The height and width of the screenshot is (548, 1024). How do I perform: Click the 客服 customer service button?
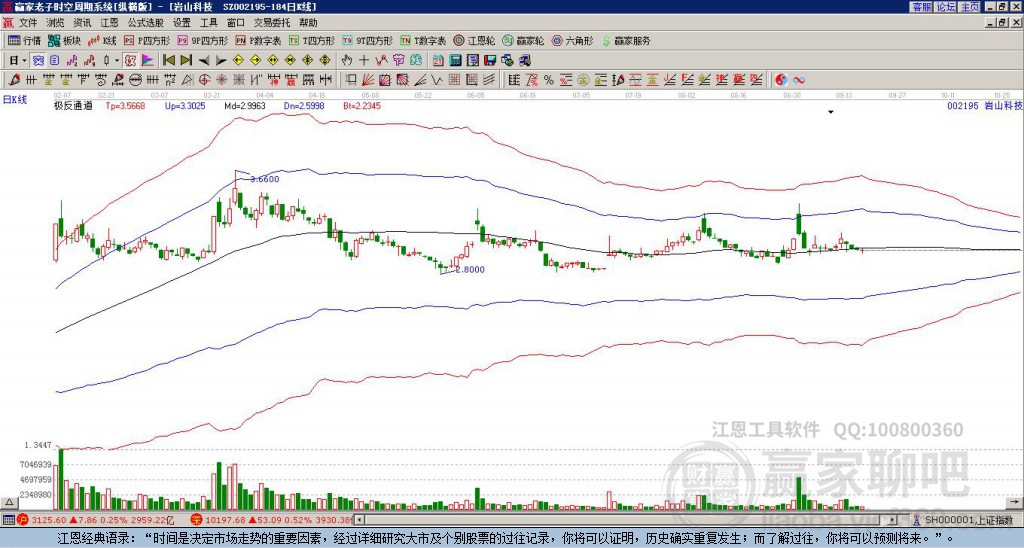[x=922, y=7]
